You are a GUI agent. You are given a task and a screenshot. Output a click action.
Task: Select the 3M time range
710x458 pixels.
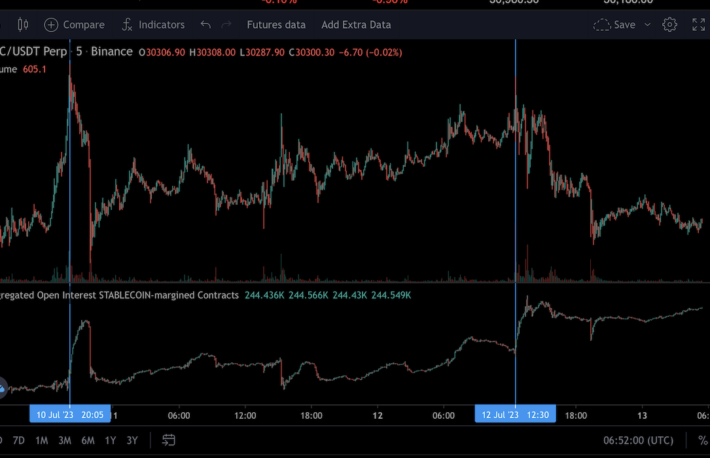65,440
